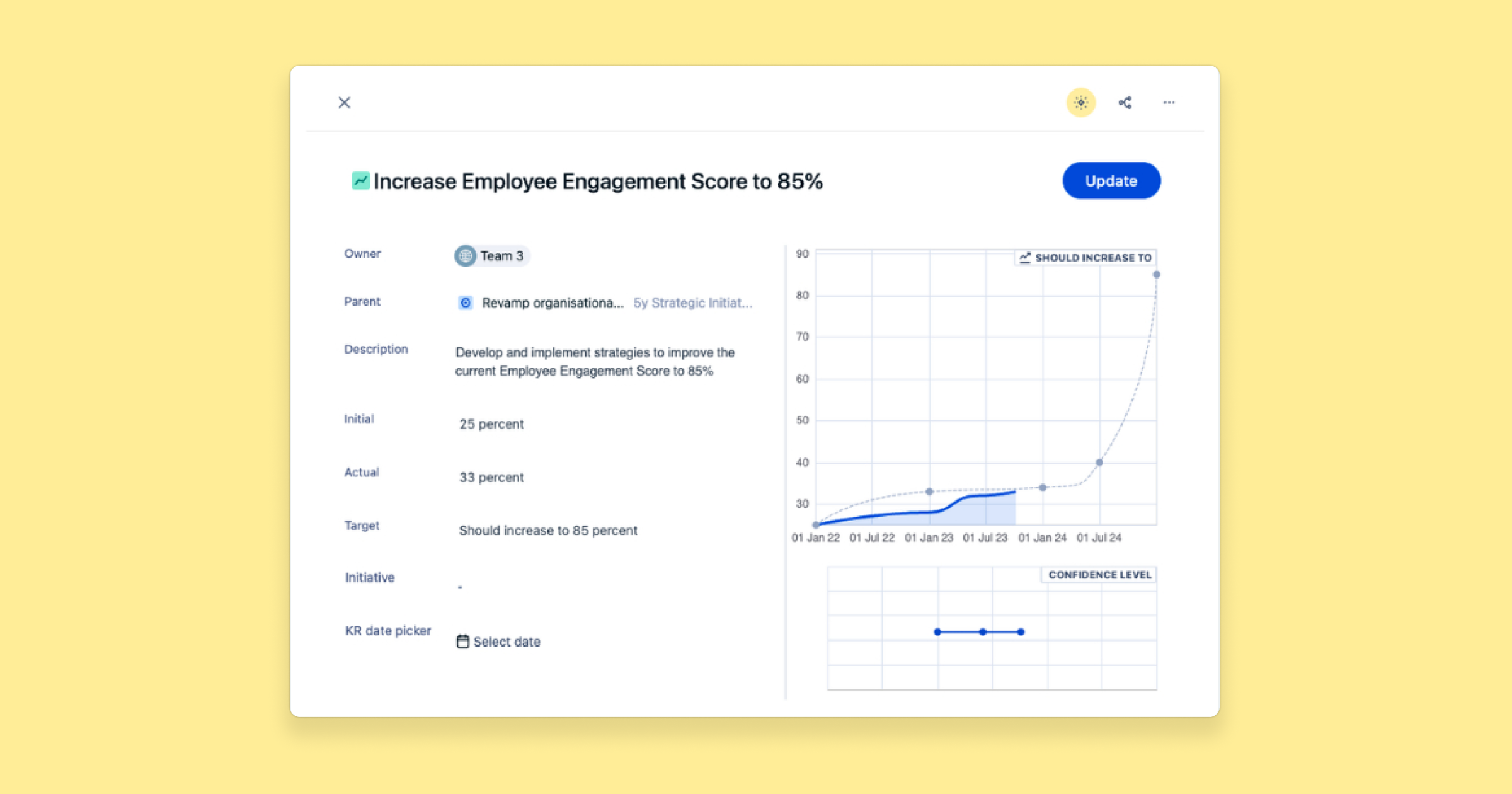
Task: Click the Team 3 avatar globe icon
Action: [464, 256]
